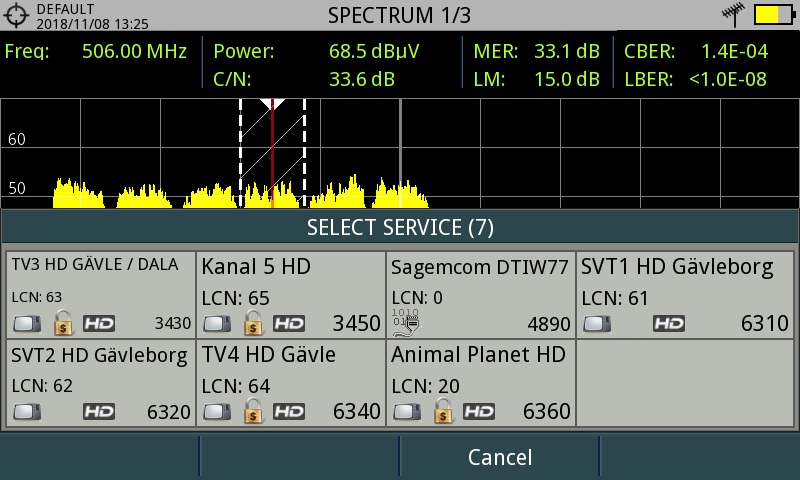Tap the 60 level label on spectrum axis
800x480 pixels.
pos(17,139)
